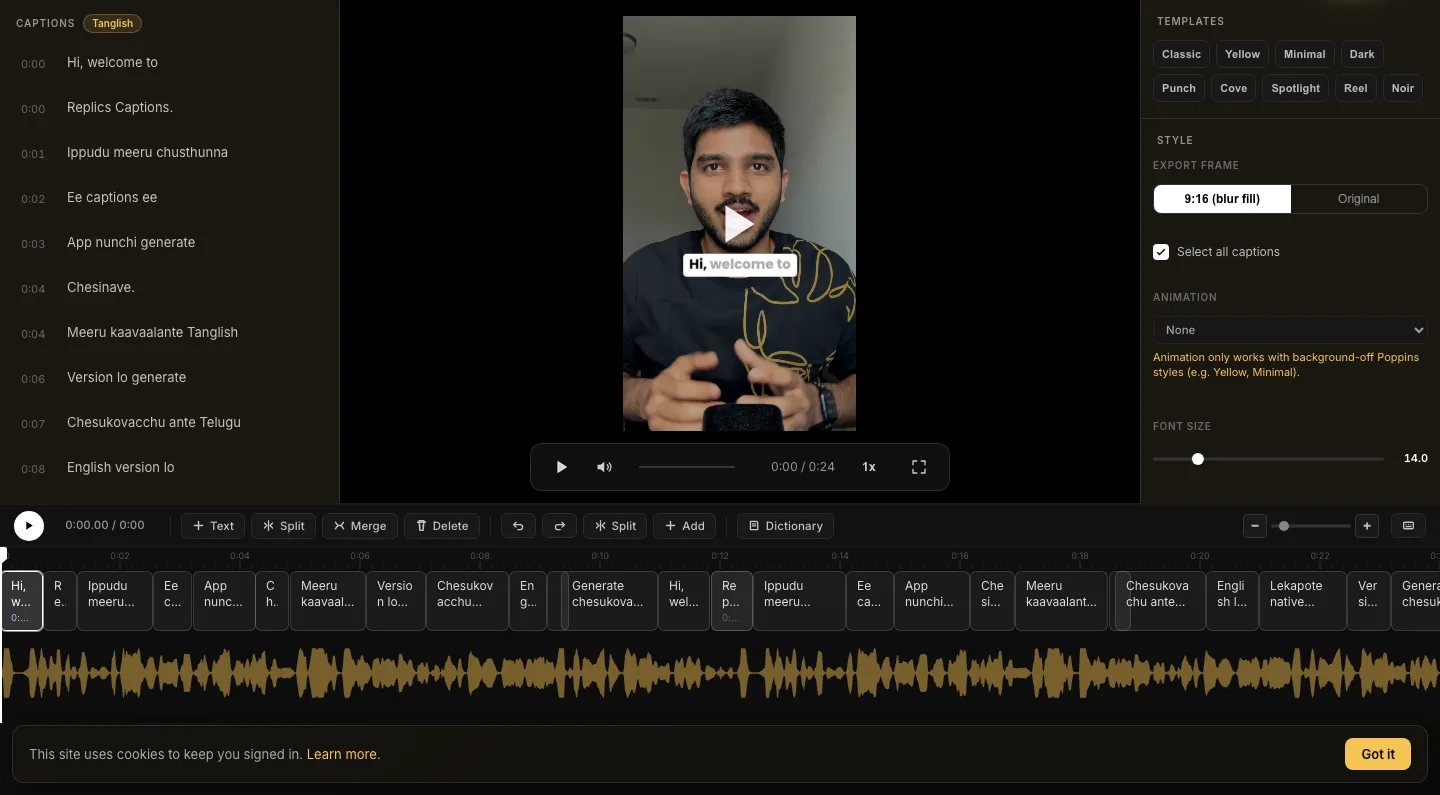Zoom out the timeline with the minus button
The width and height of the screenshot is (1440, 795).
(1255, 526)
